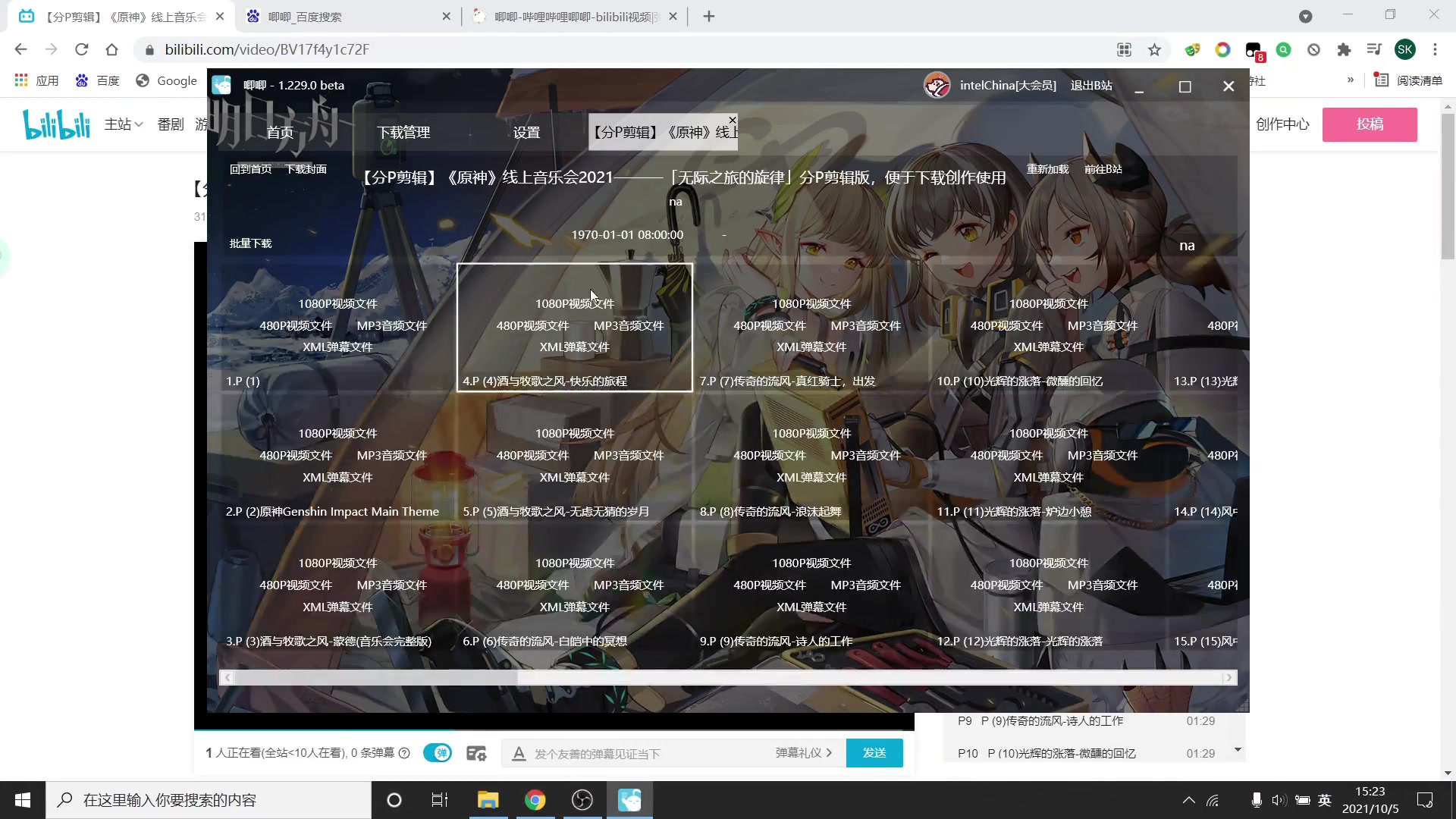This screenshot has height=819, width=1456.
Task: Open the OBS icon in the taskbar
Action: coord(582,800)
